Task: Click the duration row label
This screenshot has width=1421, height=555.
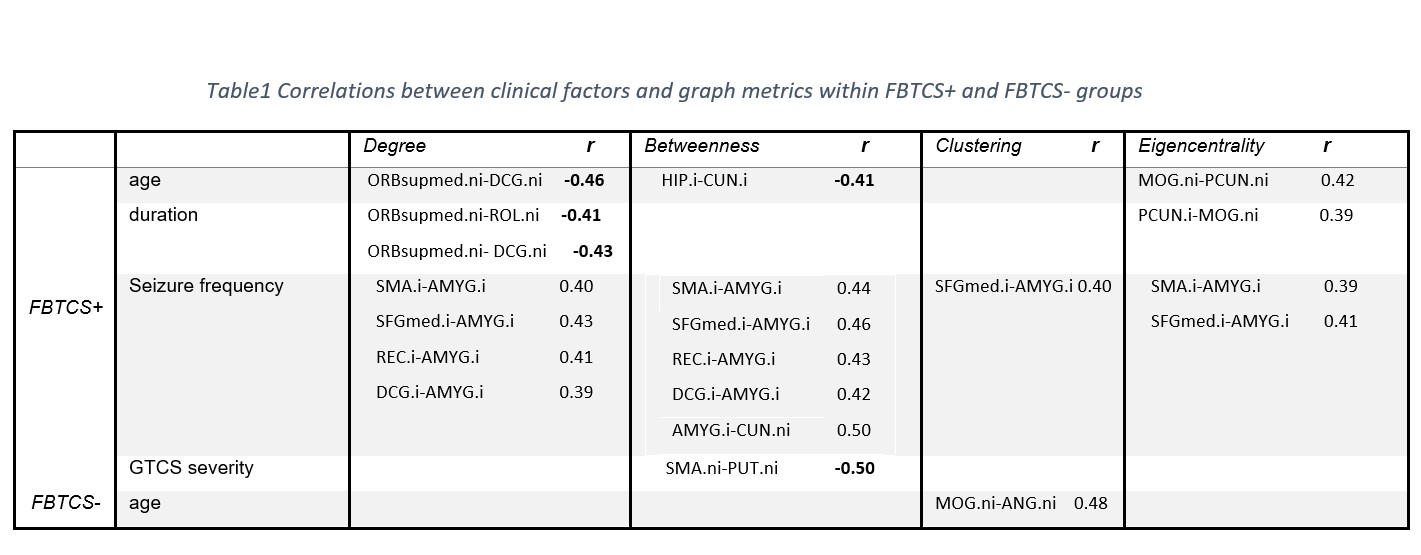Action: [163, 215]
